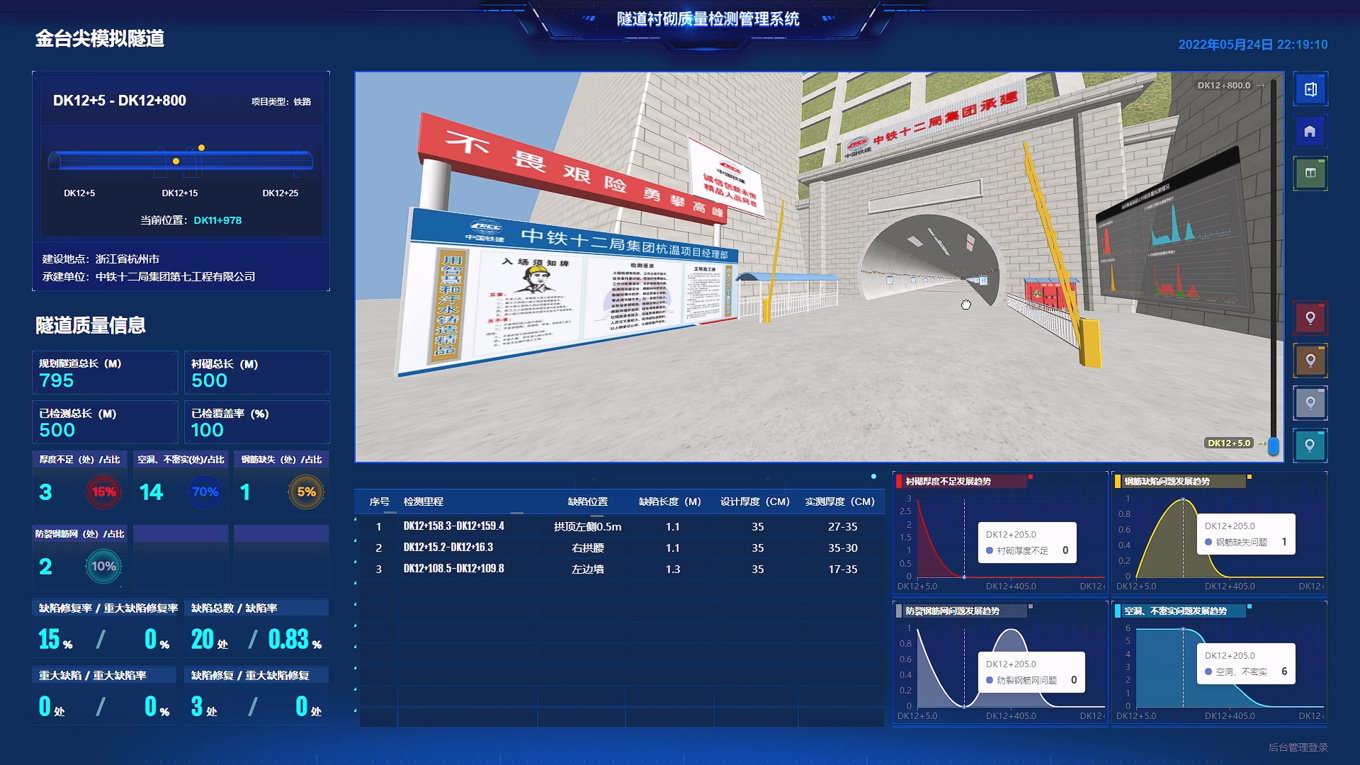Screen dimensions: 1360x765
Task: Click the blue 70% donut indicator
Action: 205,491
